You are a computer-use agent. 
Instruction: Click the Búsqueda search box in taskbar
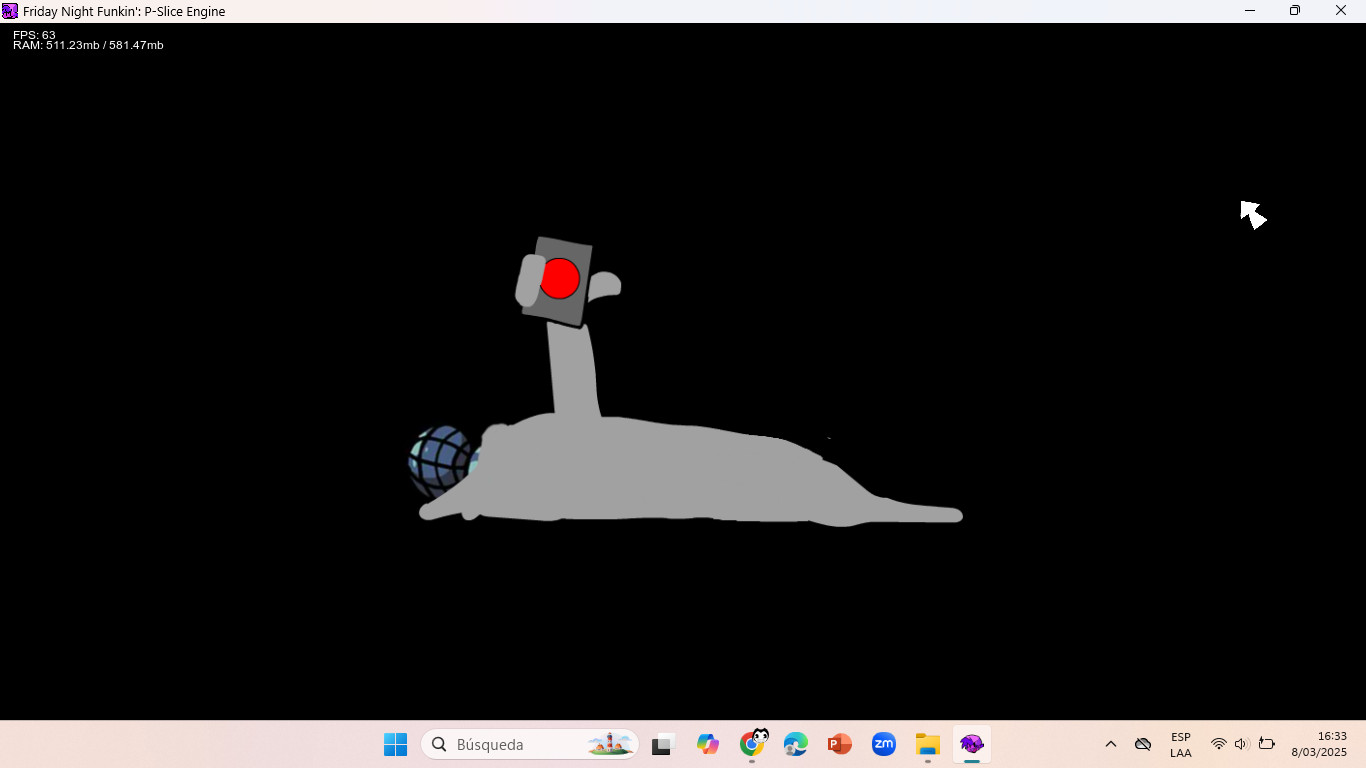(530, 745)
